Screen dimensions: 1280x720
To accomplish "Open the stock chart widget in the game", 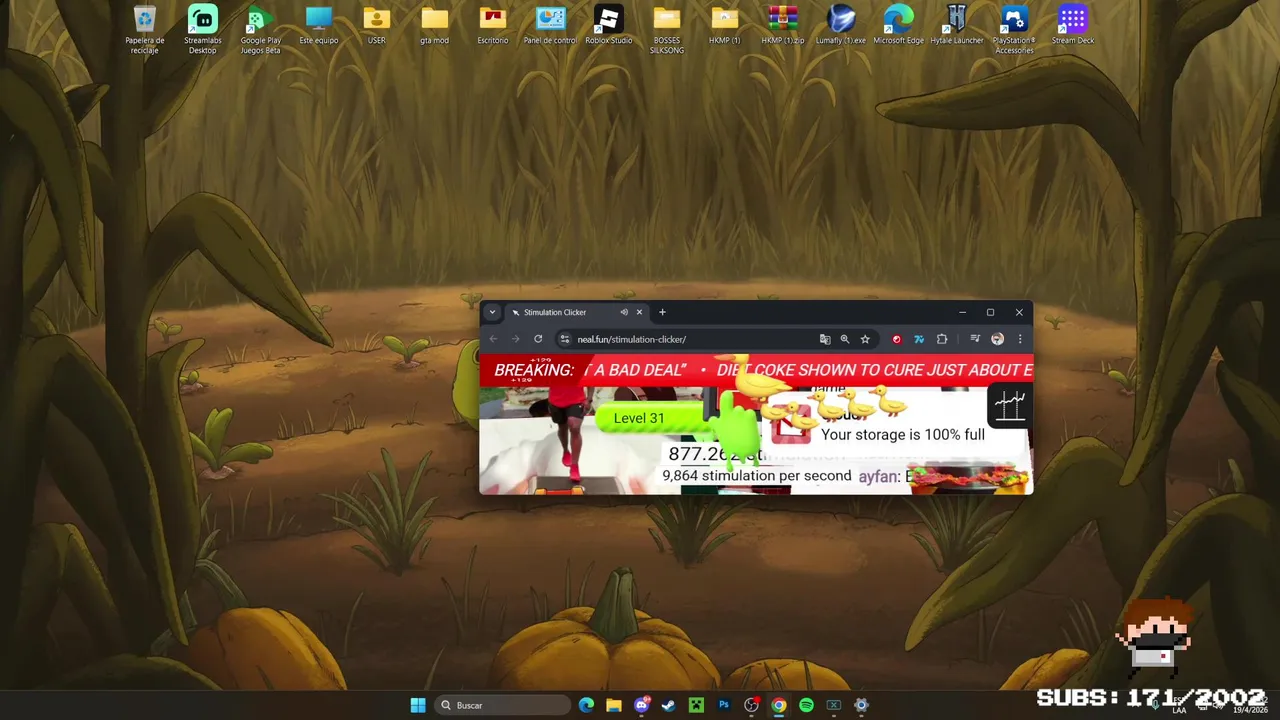I will pyautogui.click(x=1009, y=406).
